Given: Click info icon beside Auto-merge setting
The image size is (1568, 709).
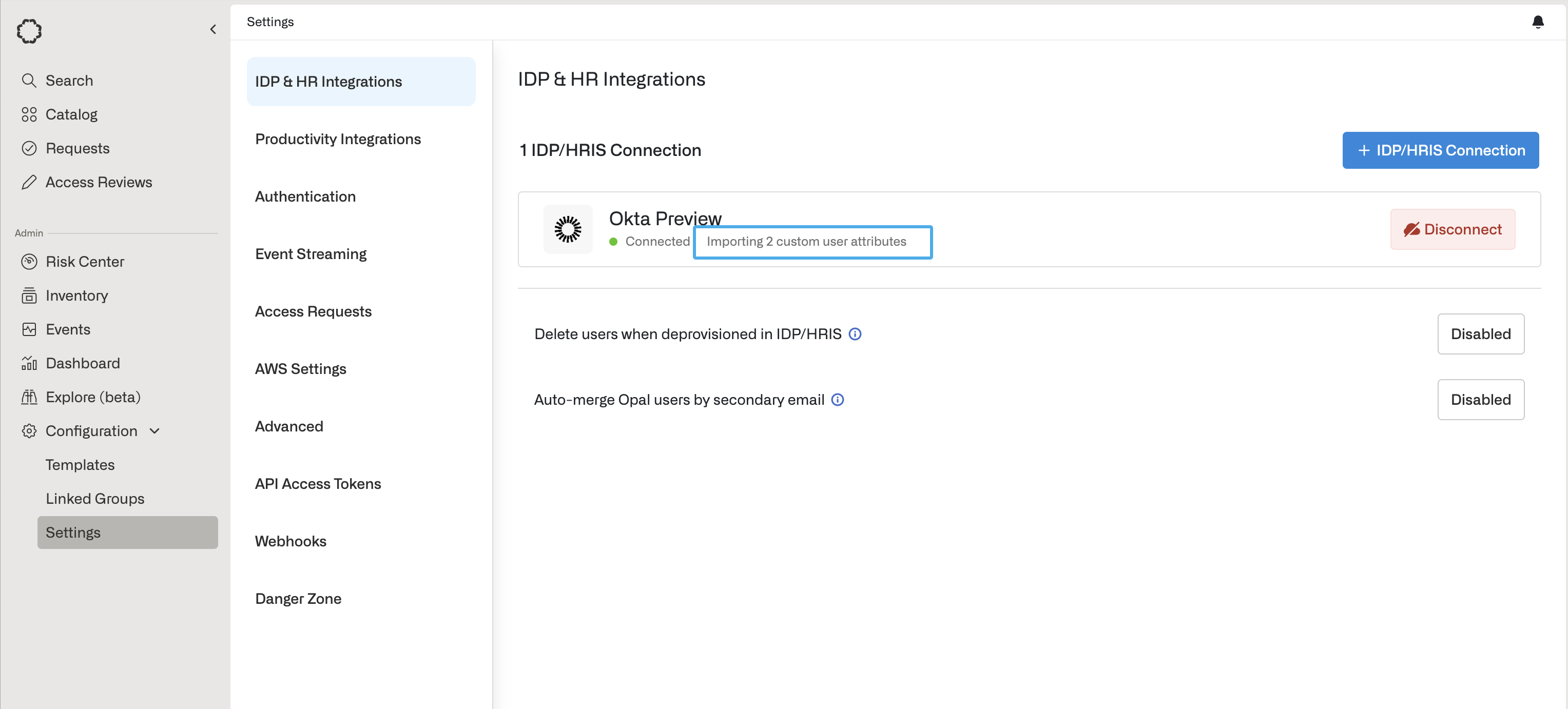Looking at the screenshot, I should pyautogui.click(x=838, y=400).
